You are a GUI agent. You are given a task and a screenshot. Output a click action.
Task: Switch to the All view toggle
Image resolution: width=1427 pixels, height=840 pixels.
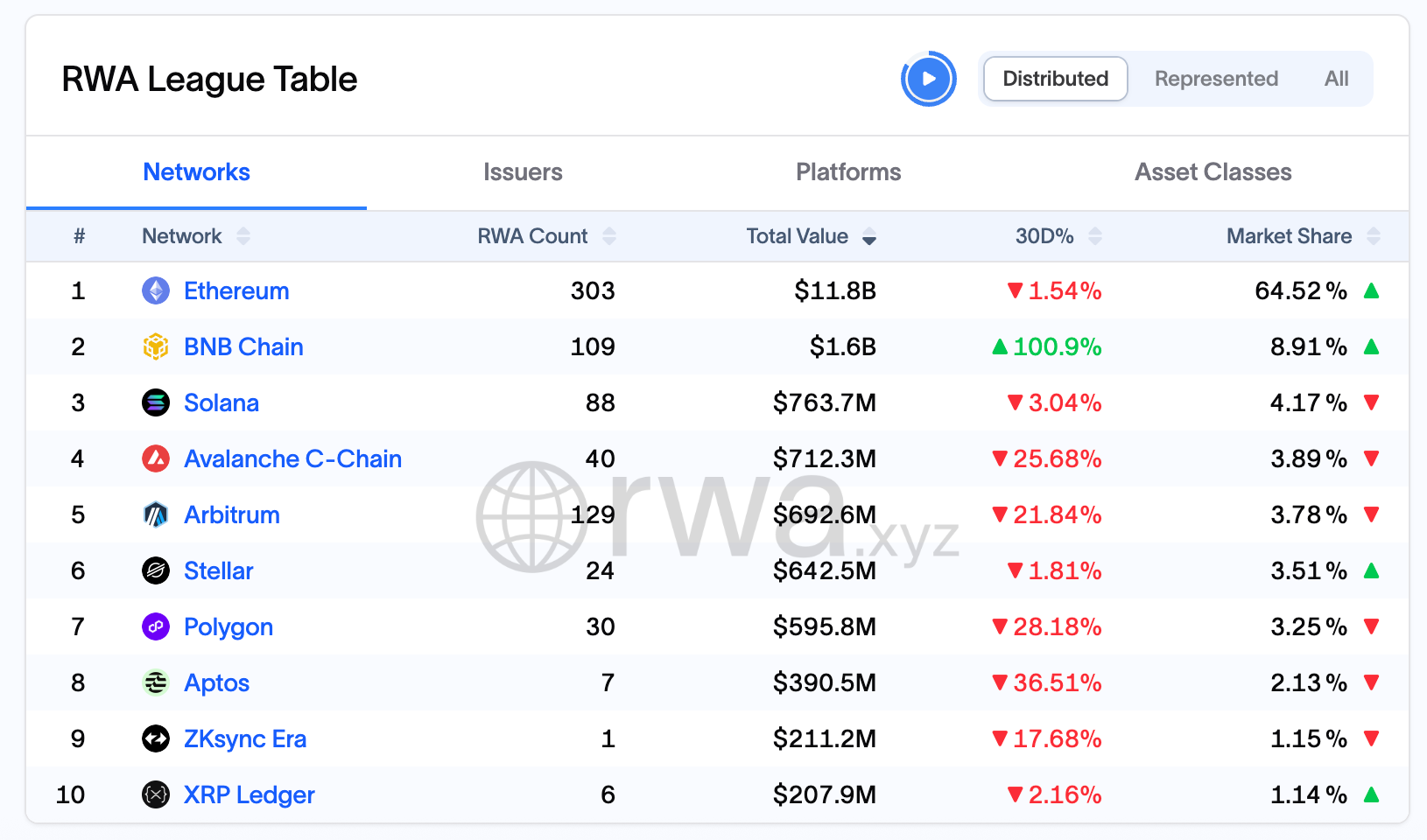tap(1337, 79)
